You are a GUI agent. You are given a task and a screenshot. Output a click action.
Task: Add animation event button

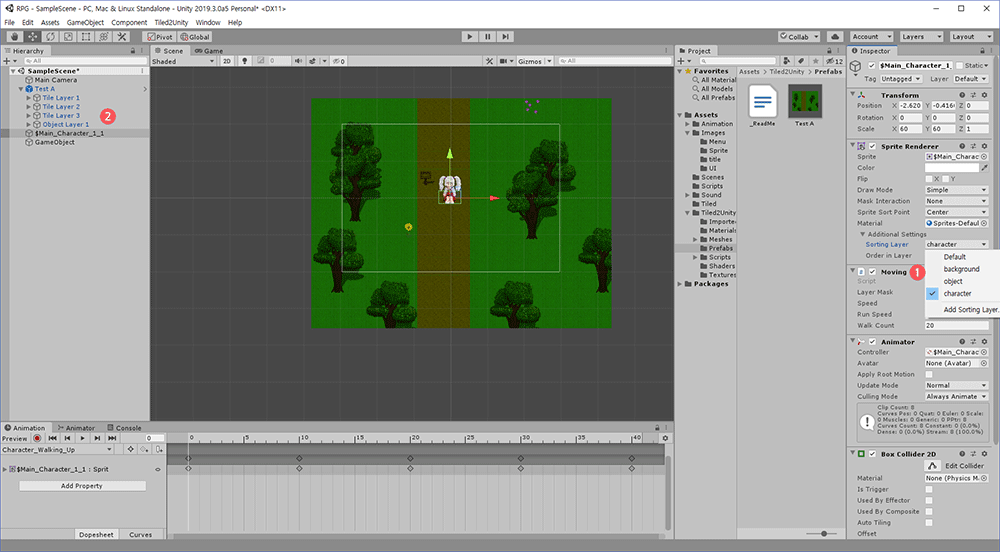pyautogui.click(x=159, y=449)
